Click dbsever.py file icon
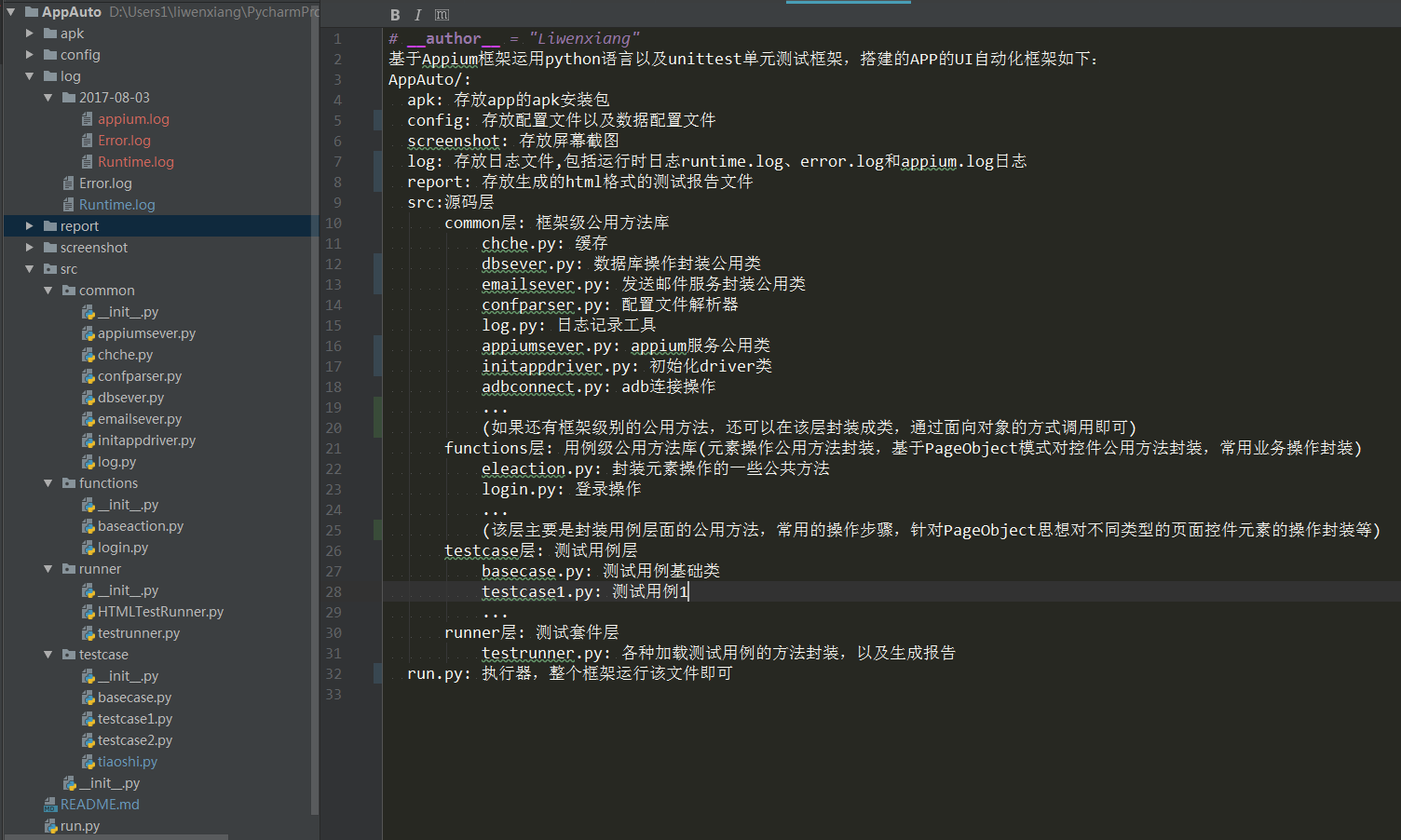The height and width of the screenshot is (840, 1401). [88, 398]
